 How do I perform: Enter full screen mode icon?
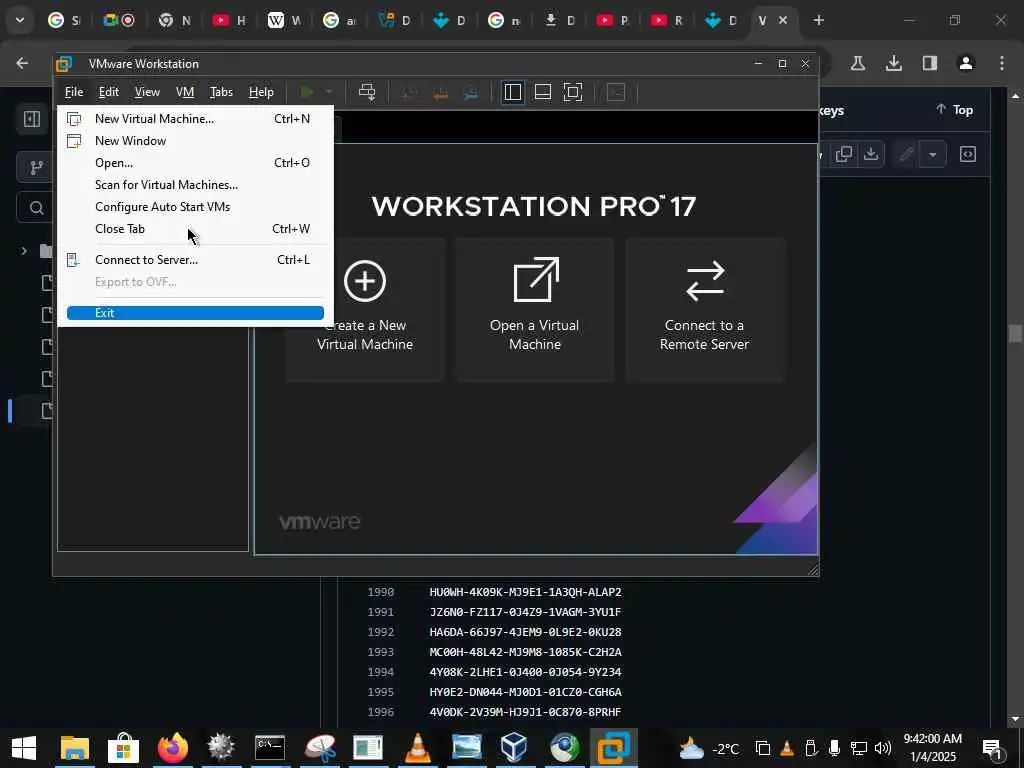tap(573, 92)
